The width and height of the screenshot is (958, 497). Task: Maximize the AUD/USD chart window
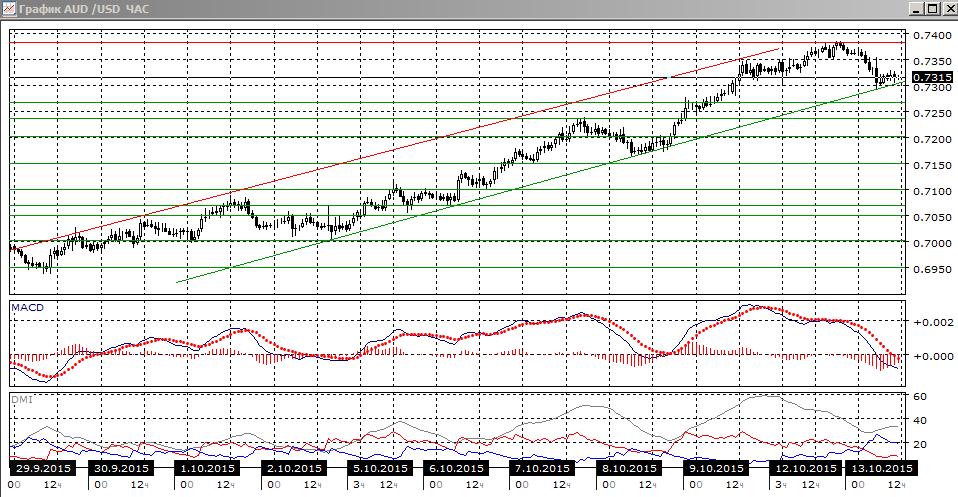932,9
